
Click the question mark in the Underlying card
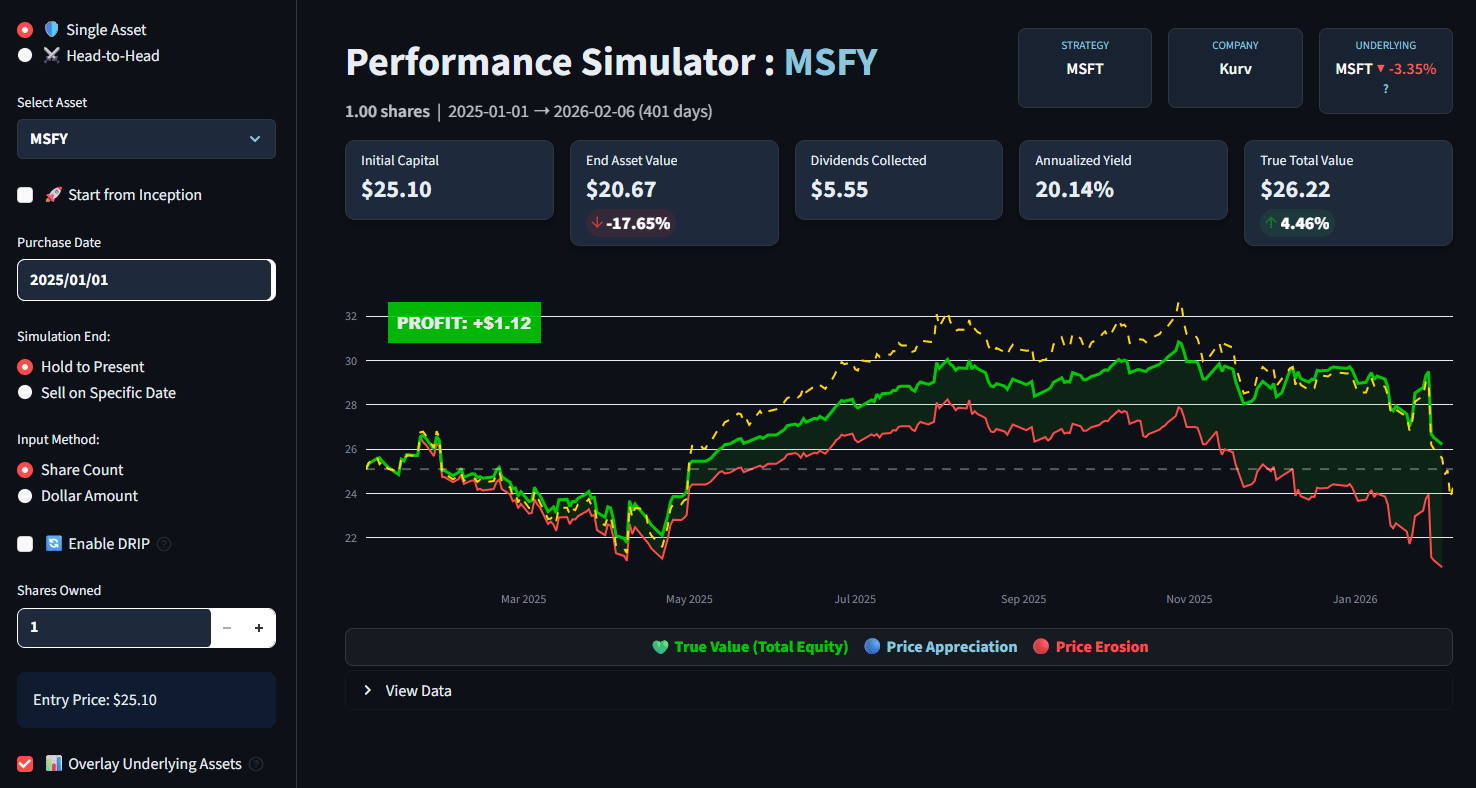click(1386, 89)
